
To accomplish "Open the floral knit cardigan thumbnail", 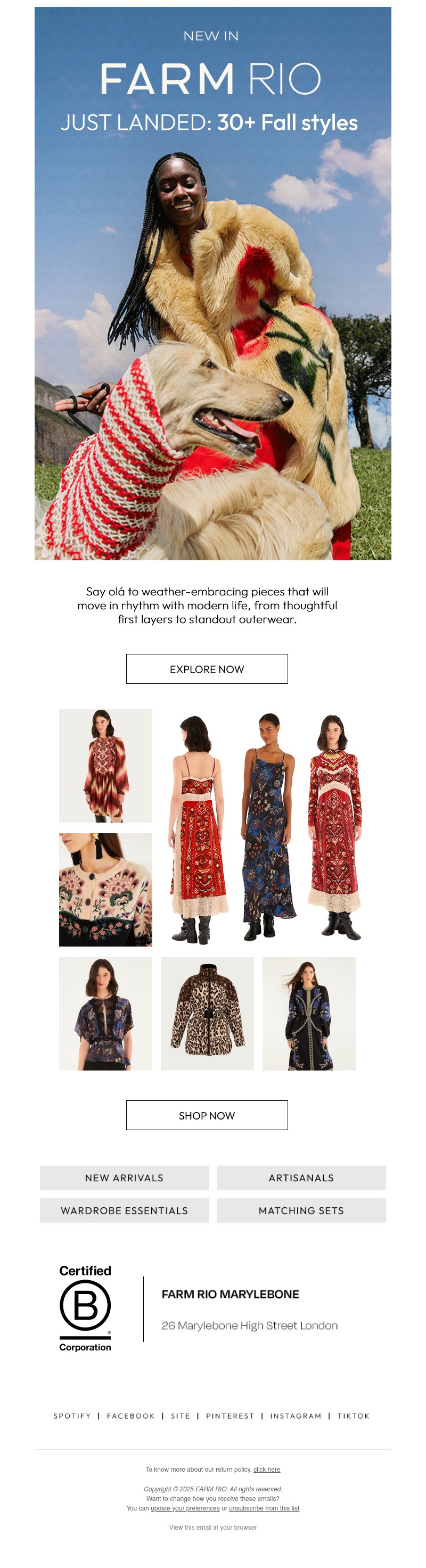I will pos(105,889).
